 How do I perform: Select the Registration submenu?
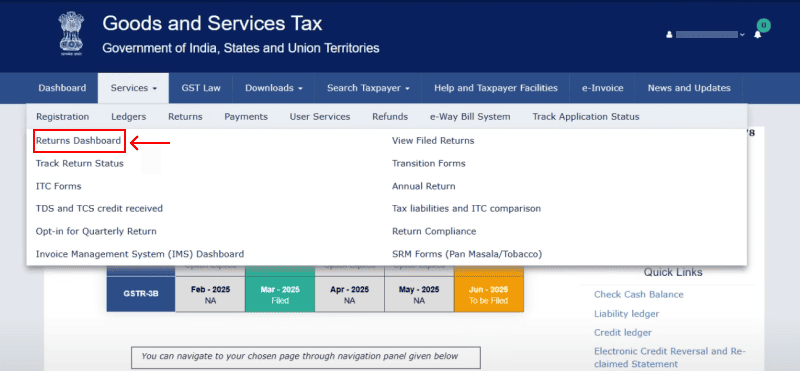pyautogui.click(x=63, y=117)
